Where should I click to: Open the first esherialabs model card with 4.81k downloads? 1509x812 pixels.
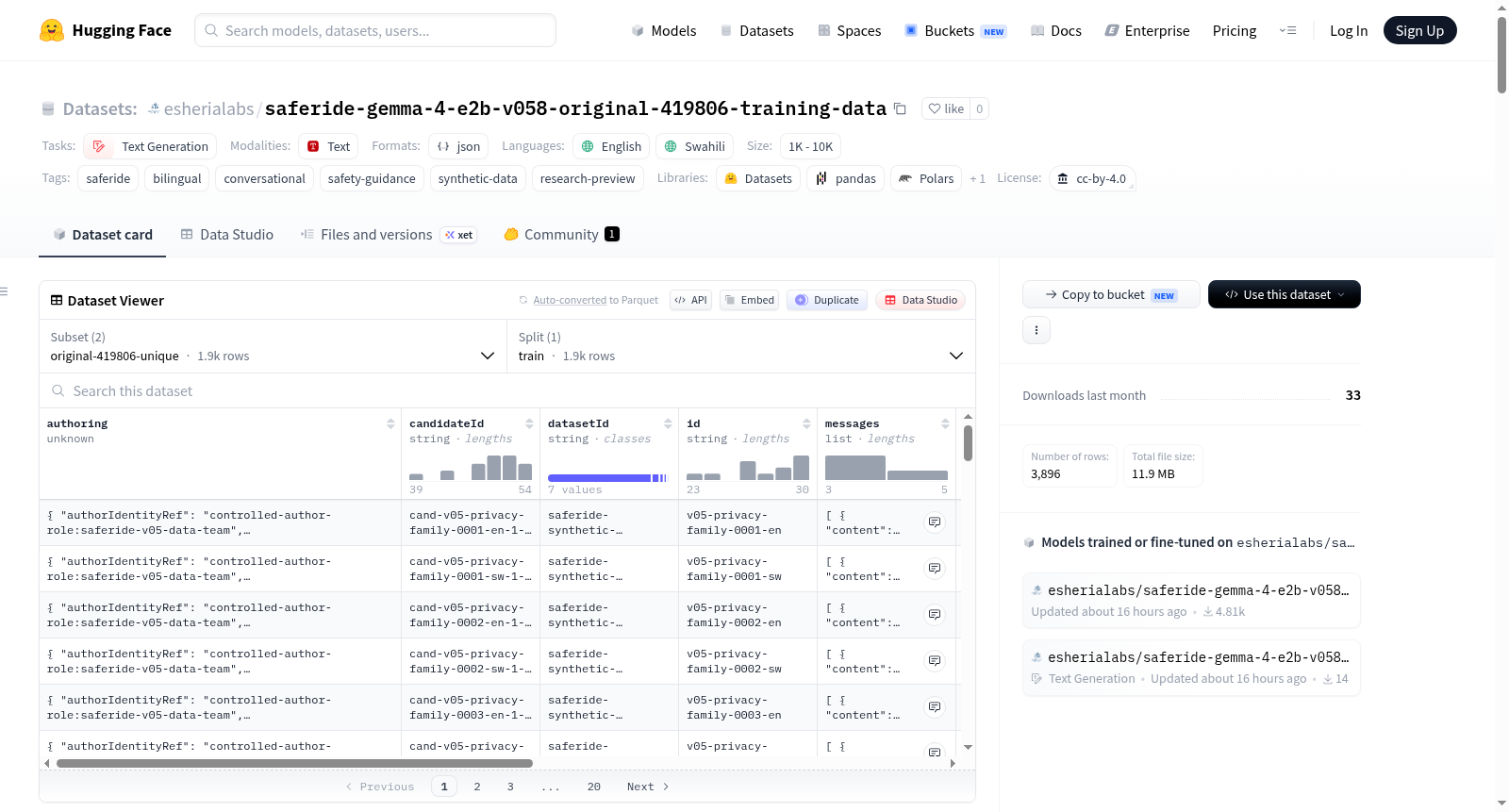(x=1191, y=600)
